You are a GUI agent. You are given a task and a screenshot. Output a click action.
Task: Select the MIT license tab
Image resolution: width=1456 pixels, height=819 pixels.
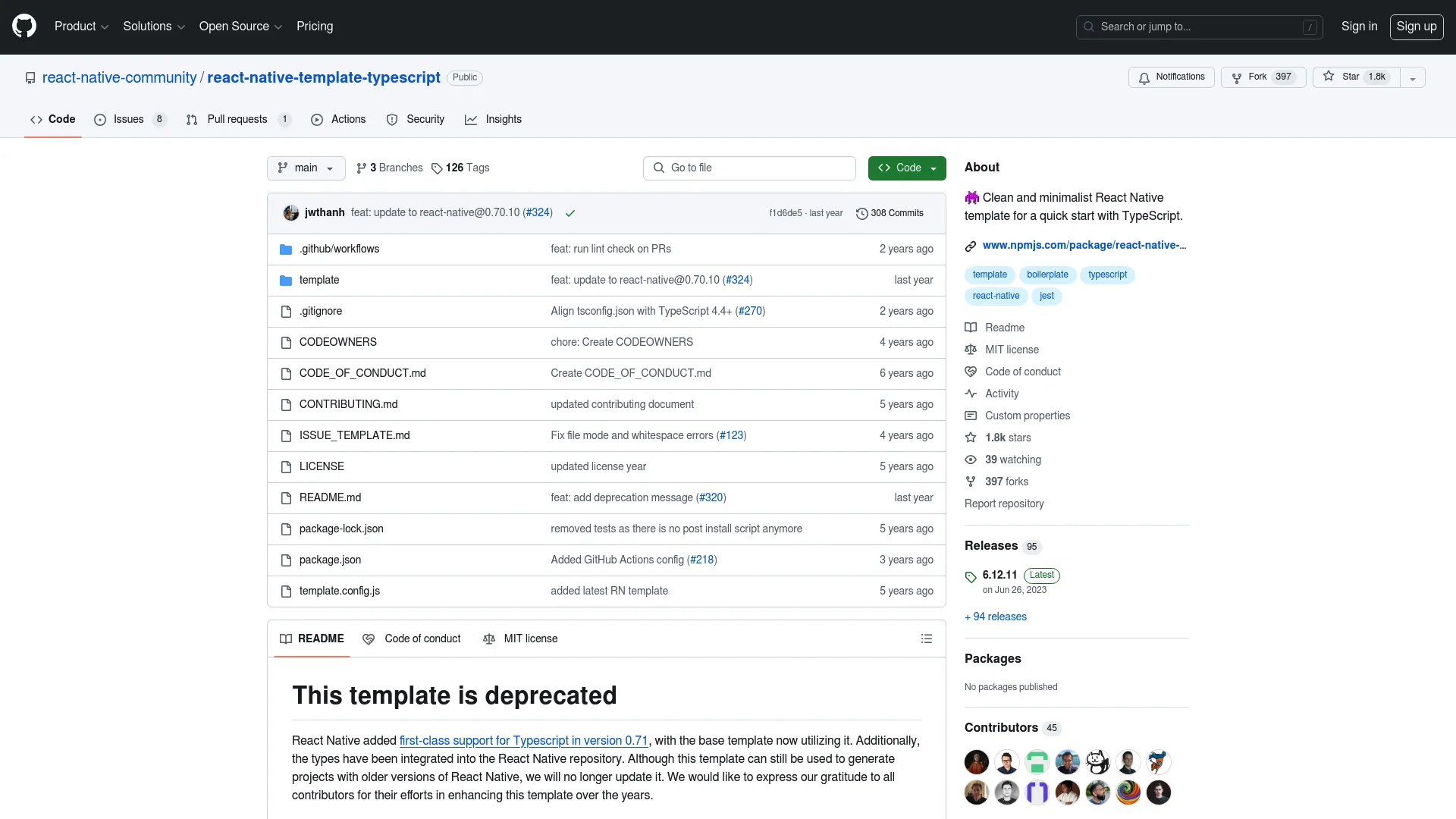[x=531, y=638]
